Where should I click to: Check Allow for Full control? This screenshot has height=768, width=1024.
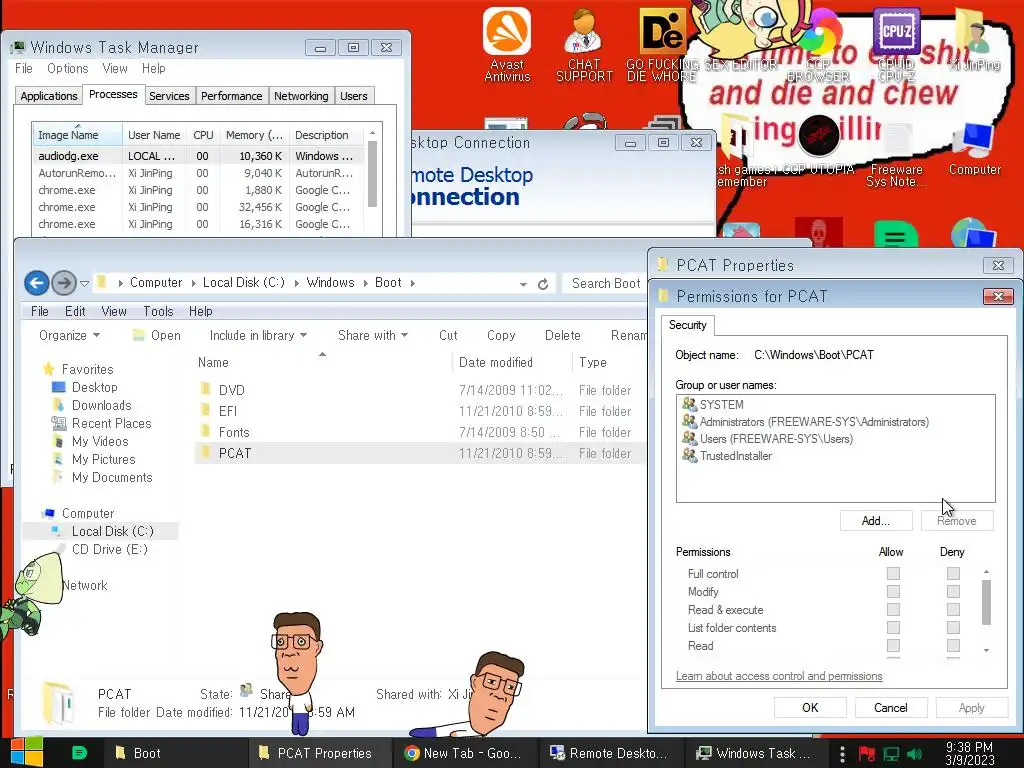click(893, 573)
